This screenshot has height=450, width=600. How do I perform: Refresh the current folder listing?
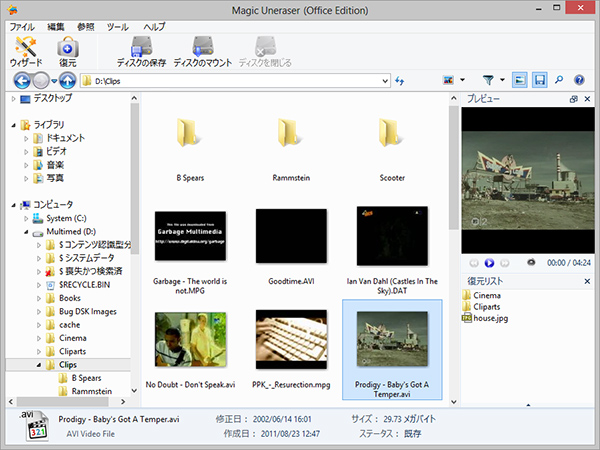coord(399,81)
